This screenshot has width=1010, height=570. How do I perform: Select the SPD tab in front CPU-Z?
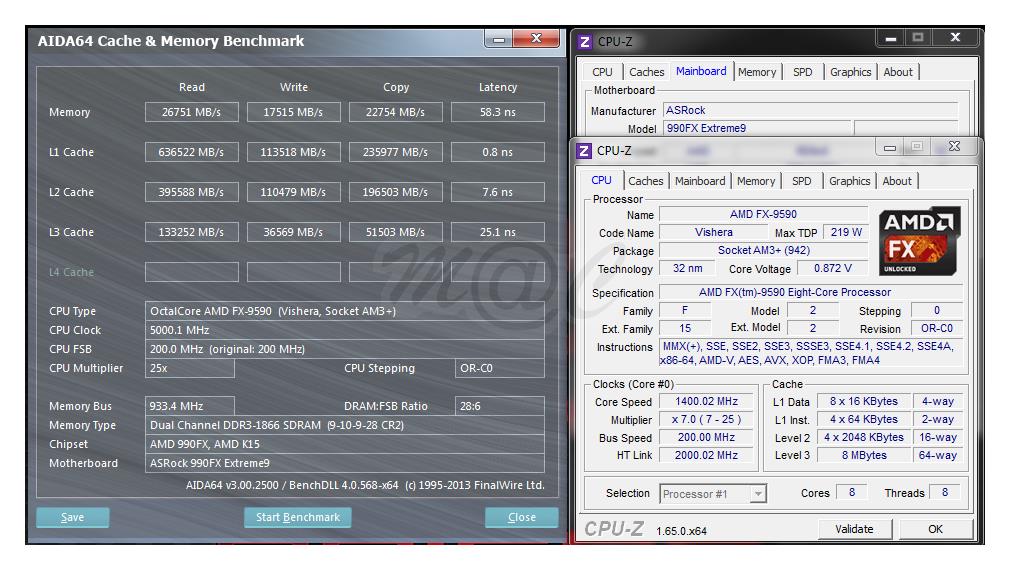point(801,181)
